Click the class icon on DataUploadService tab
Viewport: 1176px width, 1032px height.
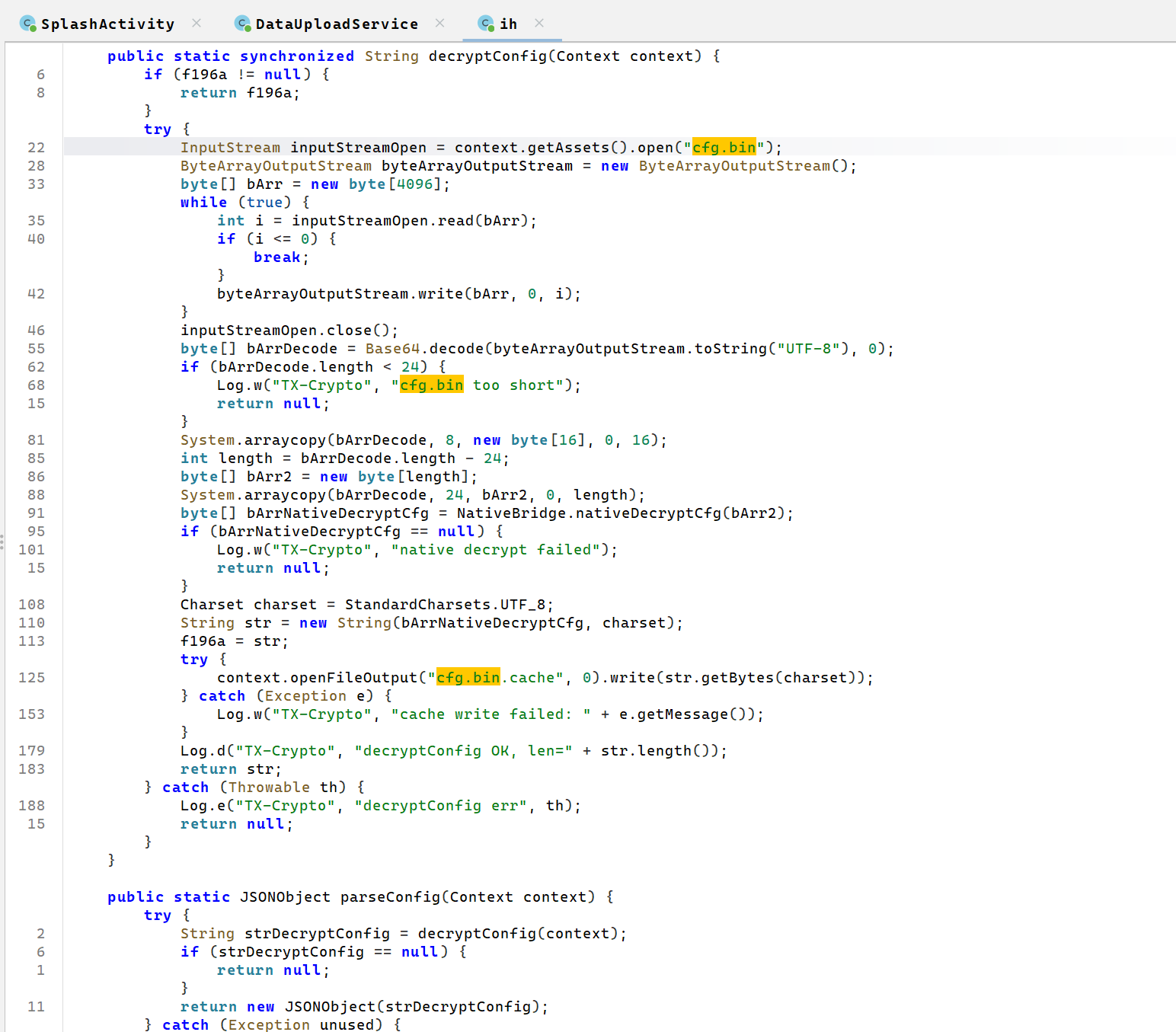point(243,24)
